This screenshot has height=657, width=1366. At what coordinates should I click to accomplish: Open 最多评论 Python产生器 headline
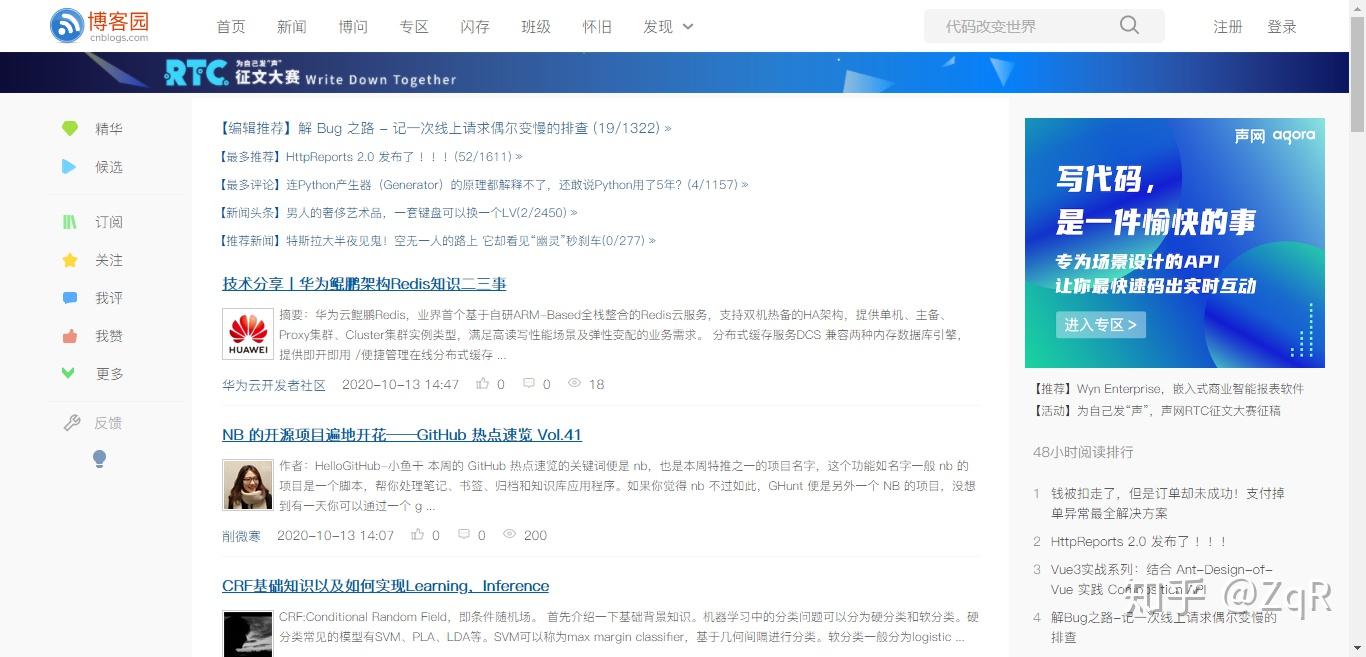tap(484, 184)
